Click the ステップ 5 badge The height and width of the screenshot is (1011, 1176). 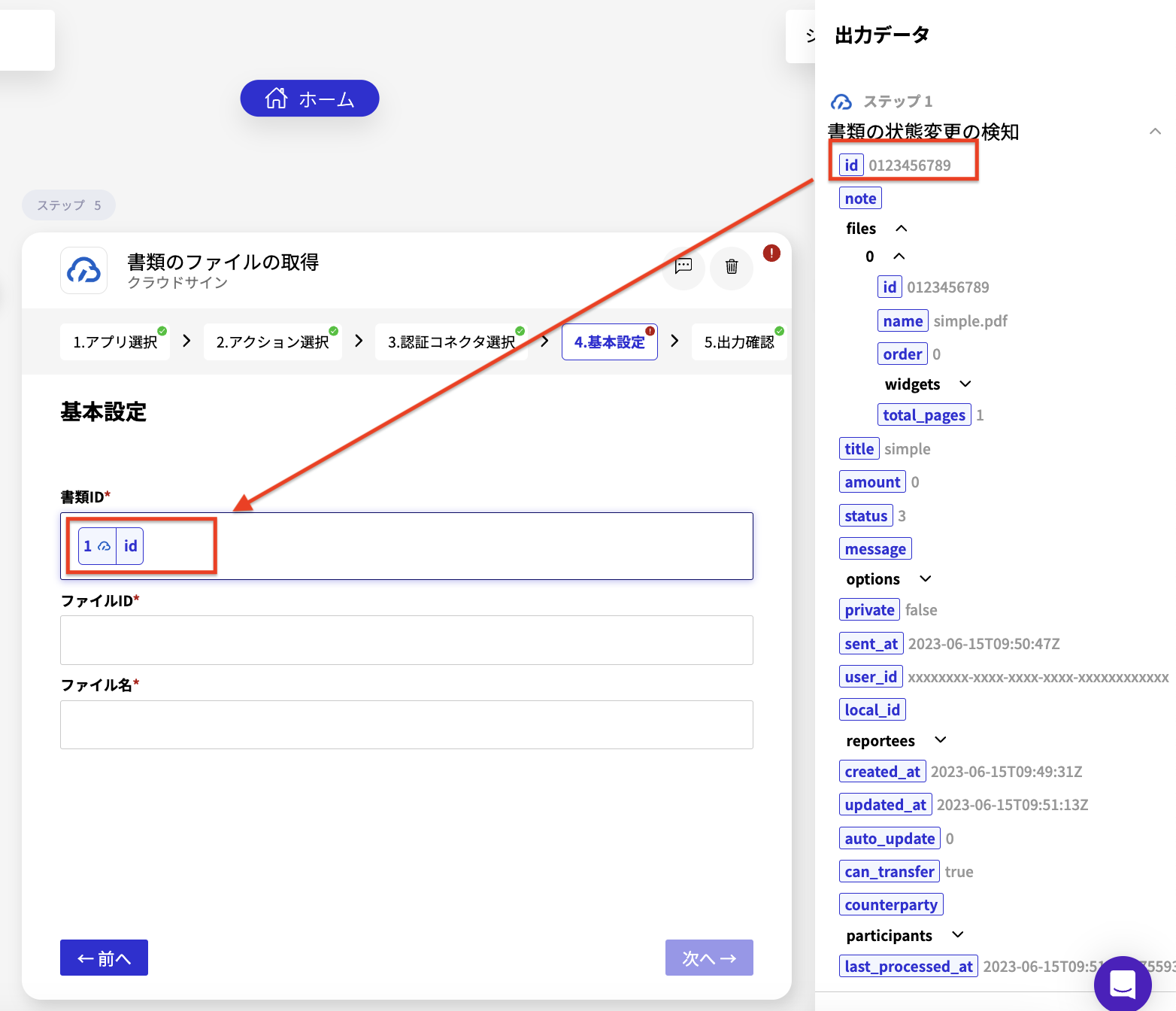68,205
